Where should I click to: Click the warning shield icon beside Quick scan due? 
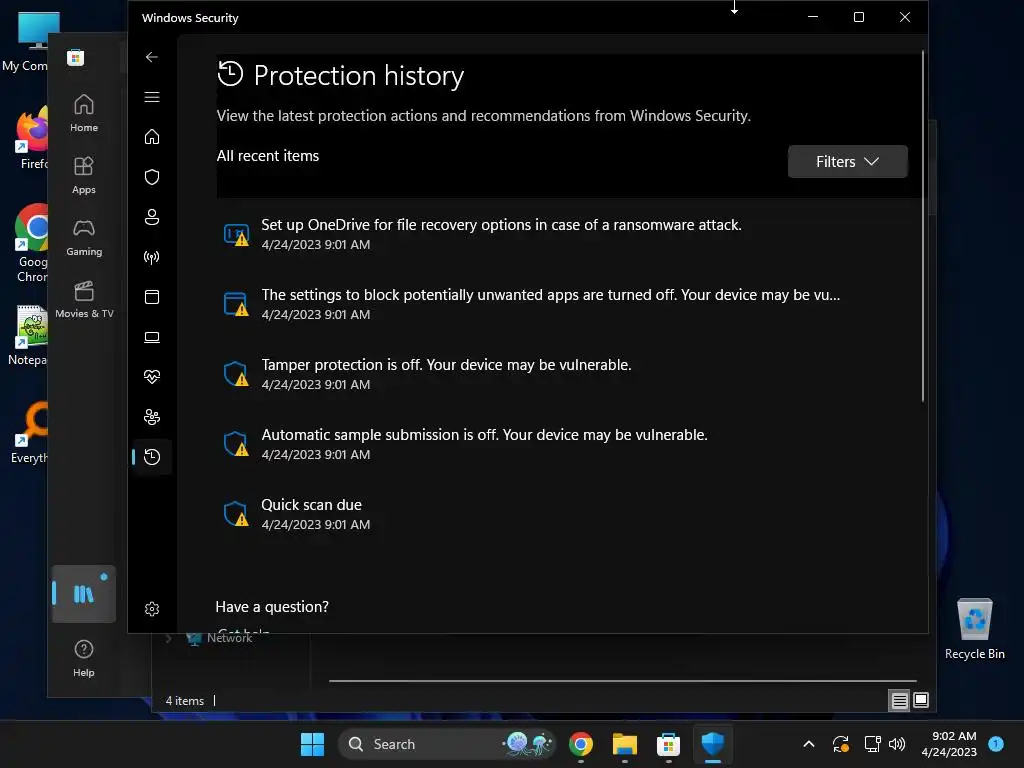pos(236,514)
